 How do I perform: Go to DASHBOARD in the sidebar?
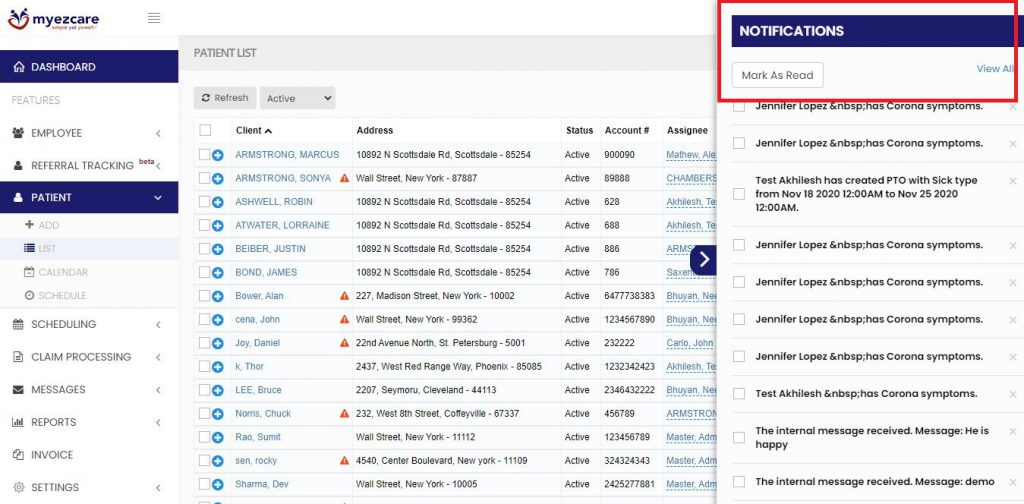pyautogui.click(x=89, y=67)
